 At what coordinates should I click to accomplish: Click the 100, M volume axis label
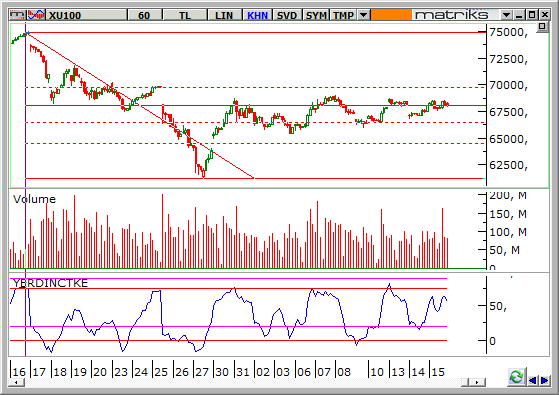coord(508,232)
